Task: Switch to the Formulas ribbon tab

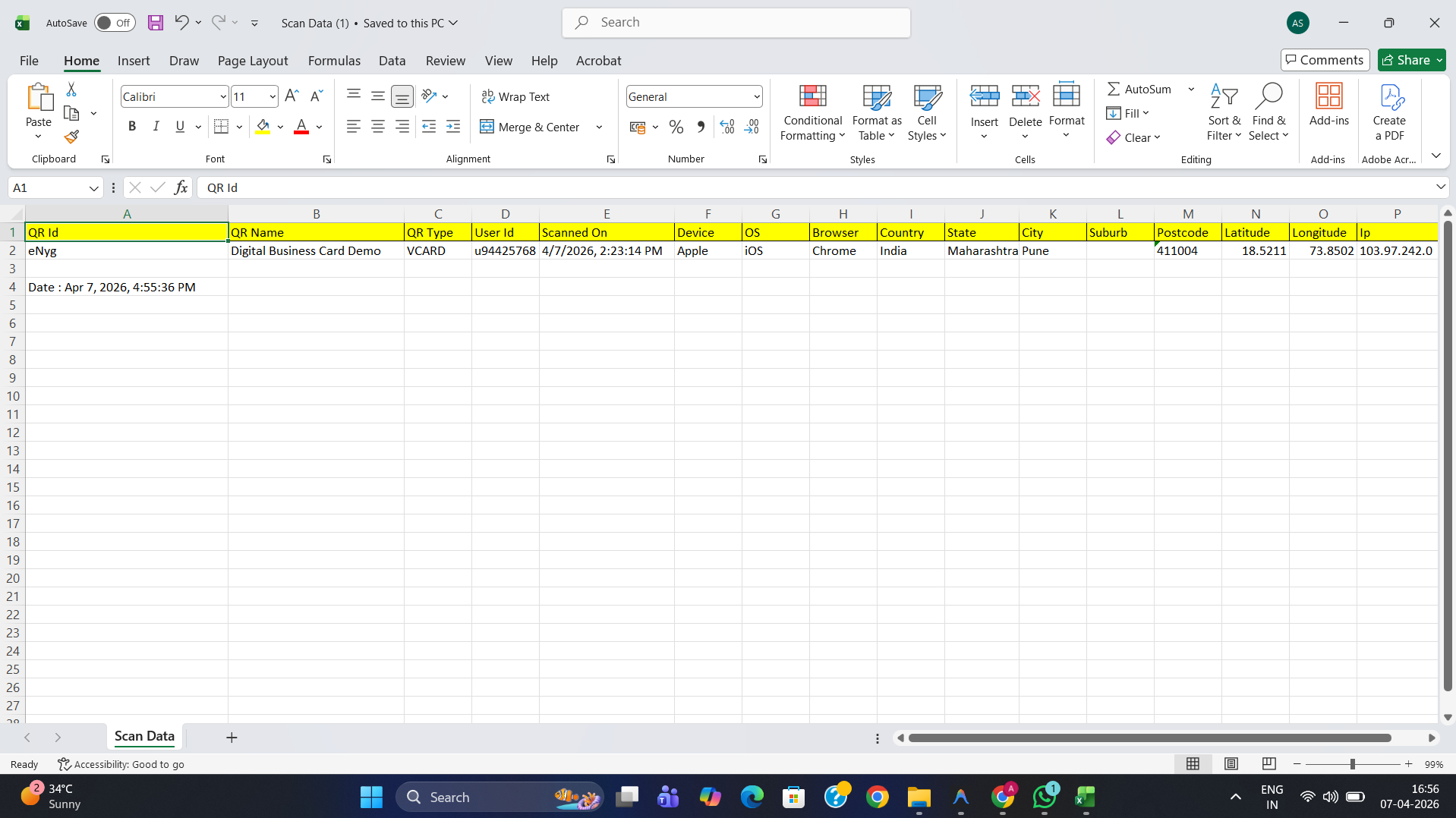Action: coord(334,61)
